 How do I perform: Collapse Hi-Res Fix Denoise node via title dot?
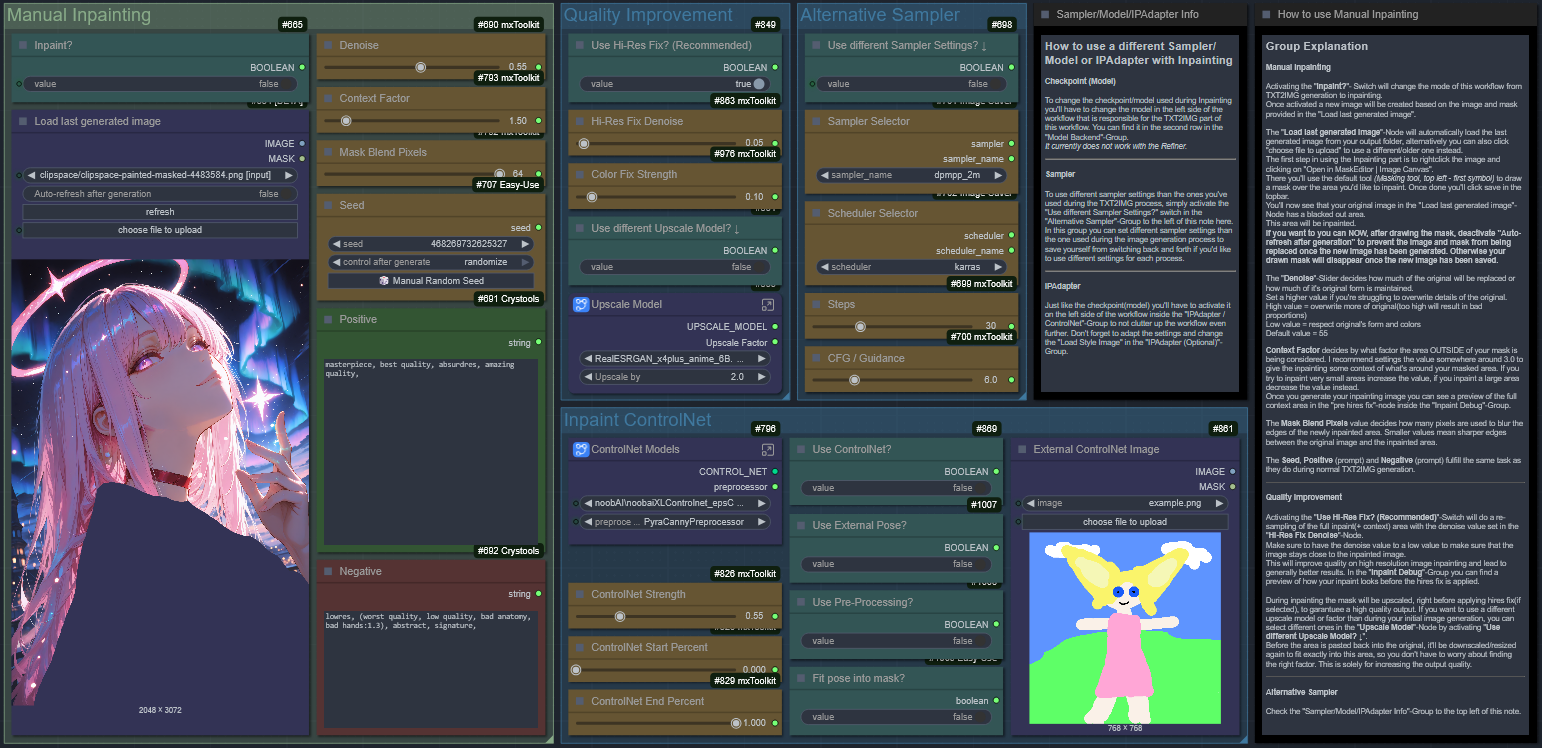coord(579,121)
